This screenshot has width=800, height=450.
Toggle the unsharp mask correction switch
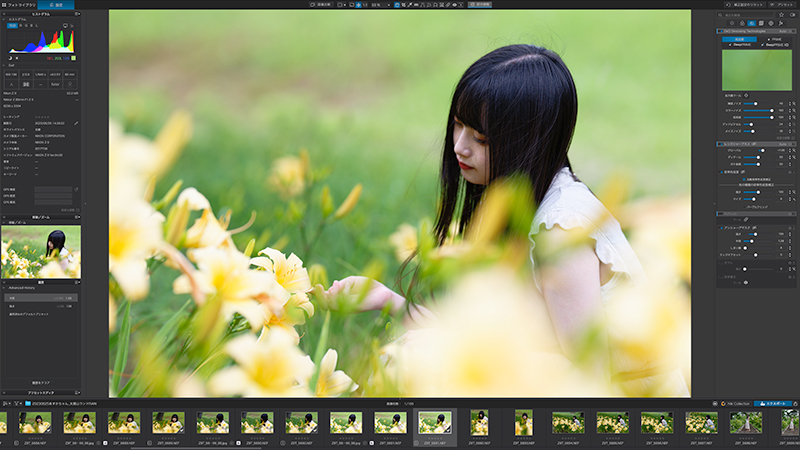721,228
